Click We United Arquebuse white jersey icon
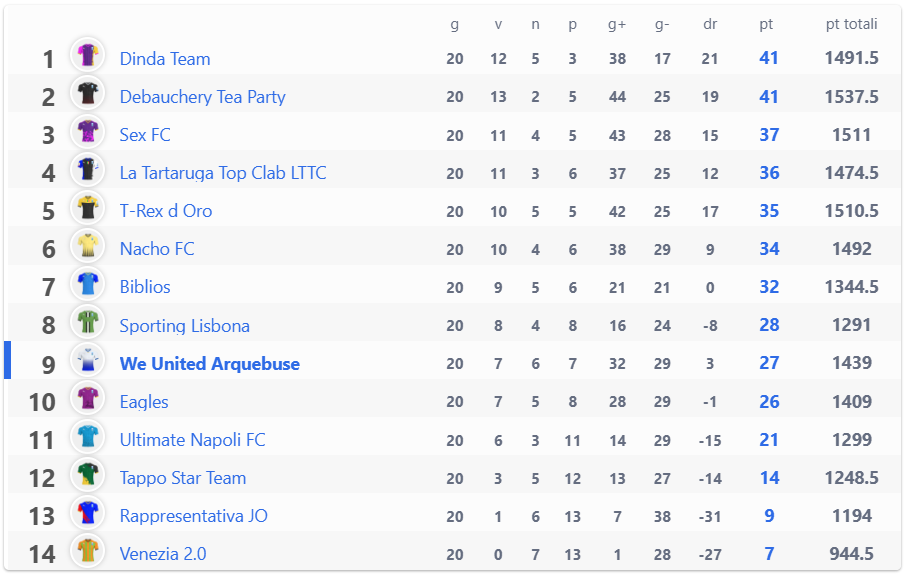Image resolution: width=905 pixels, height=576 pixels. coord(88,360)
